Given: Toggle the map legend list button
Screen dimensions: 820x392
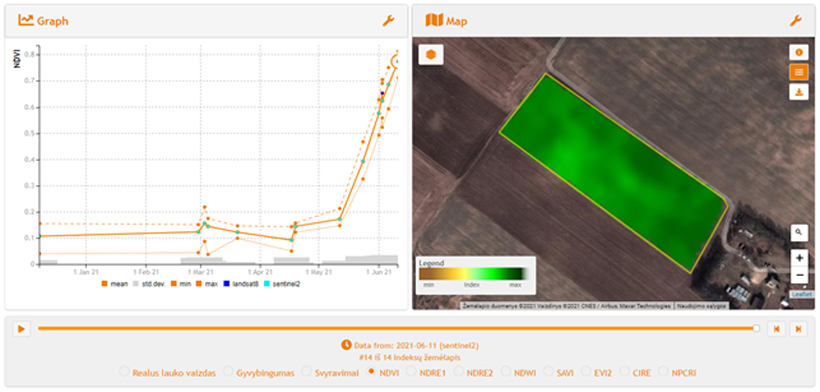Looking at the screenshot, I should coord(798,72).
